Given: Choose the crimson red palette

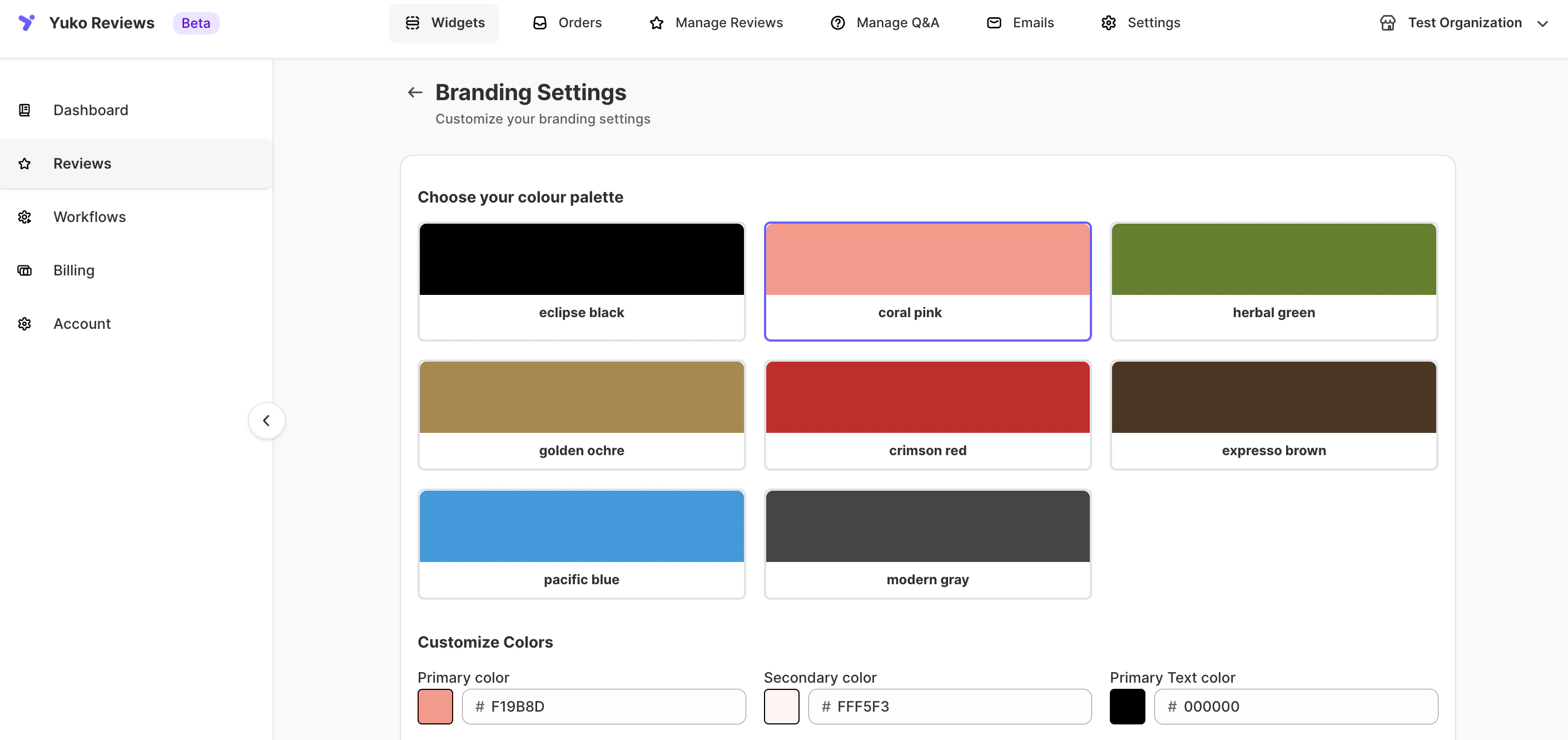Looking at the screenshot, I should (927, 415).
